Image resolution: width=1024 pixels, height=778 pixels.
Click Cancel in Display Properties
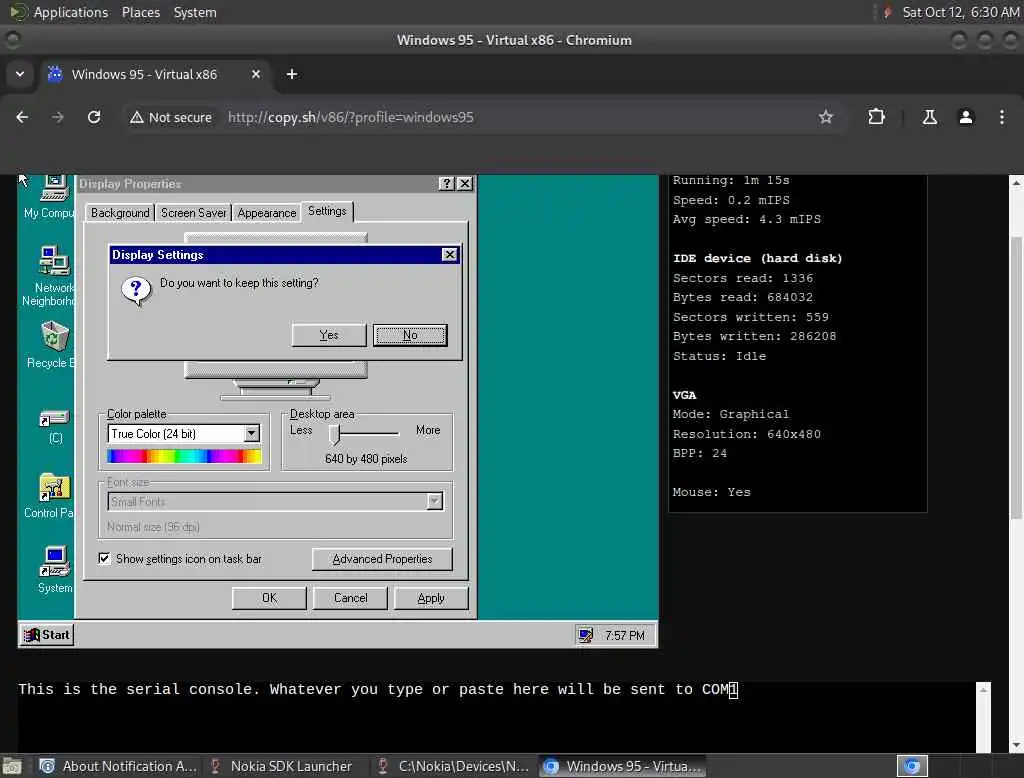[x=350, y=598]
